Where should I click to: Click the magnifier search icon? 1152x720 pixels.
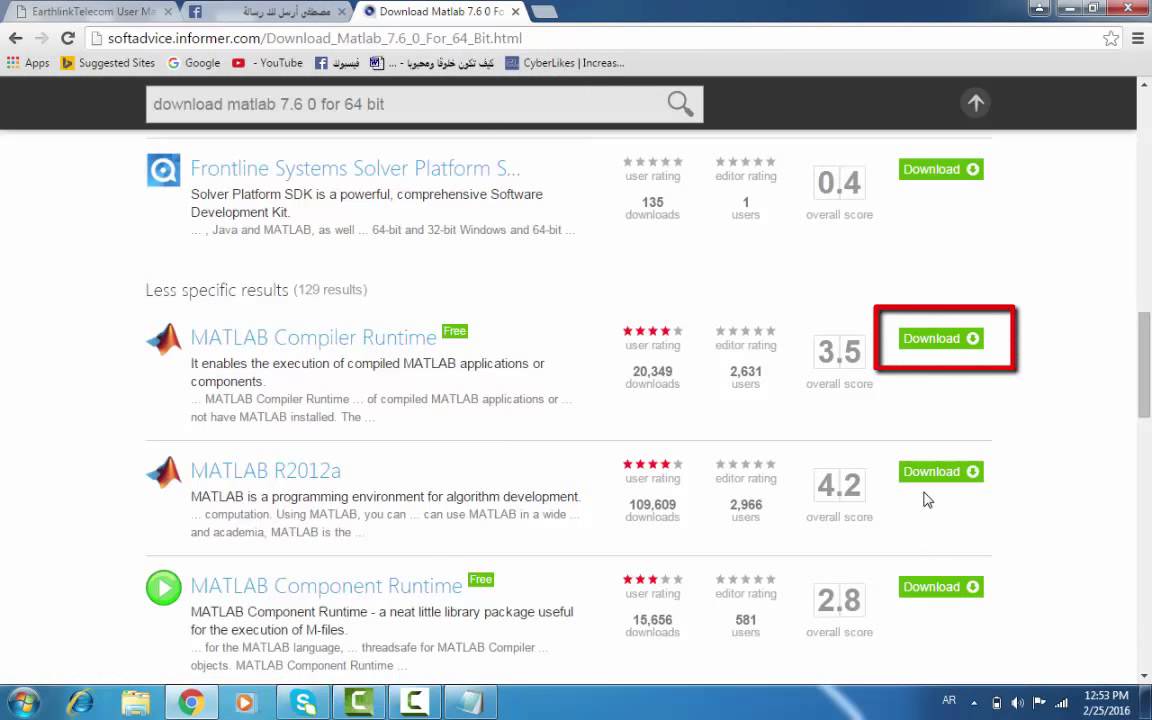tap(680, 104)
